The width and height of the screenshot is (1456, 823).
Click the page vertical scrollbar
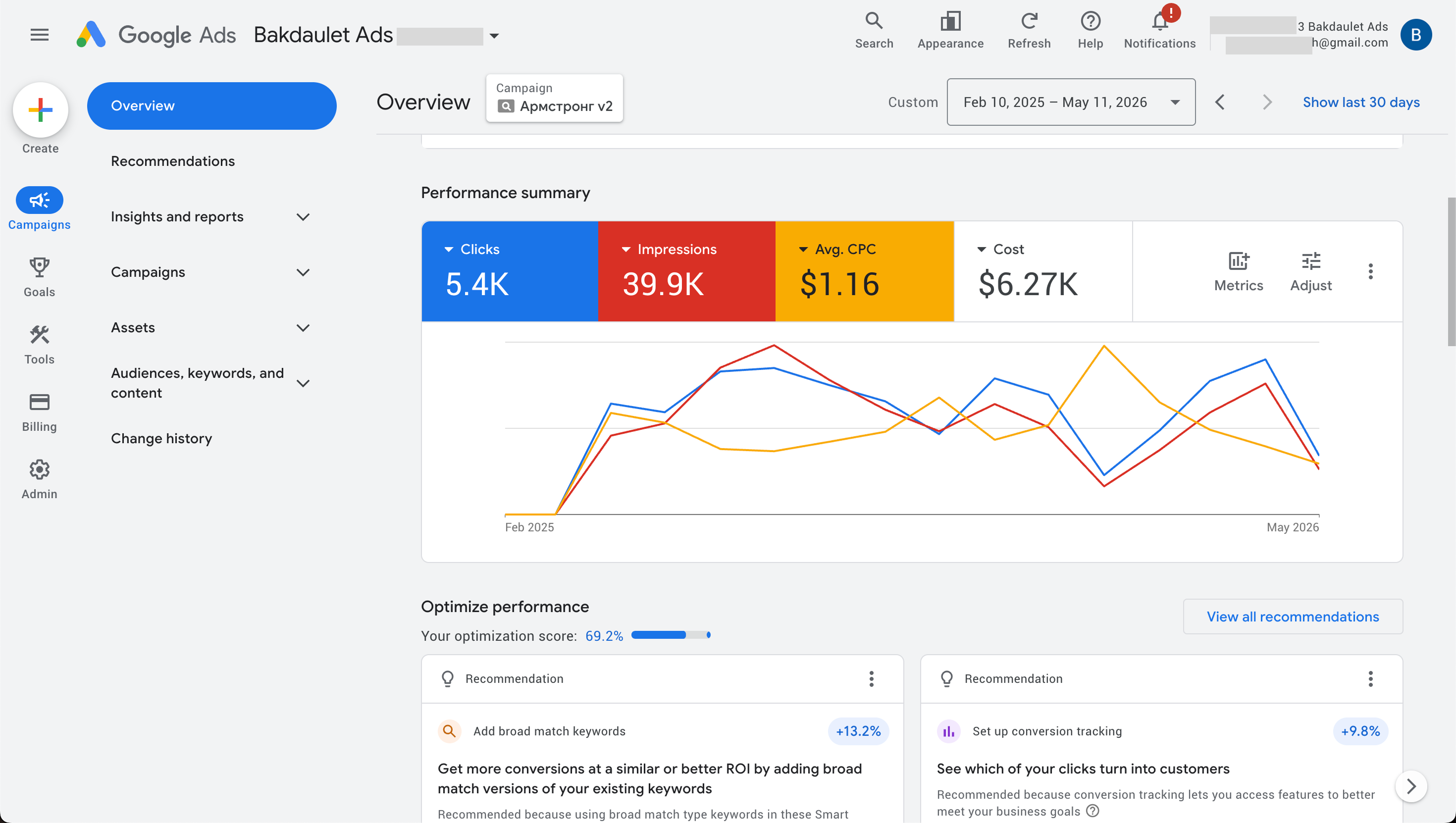point(1451,271)
